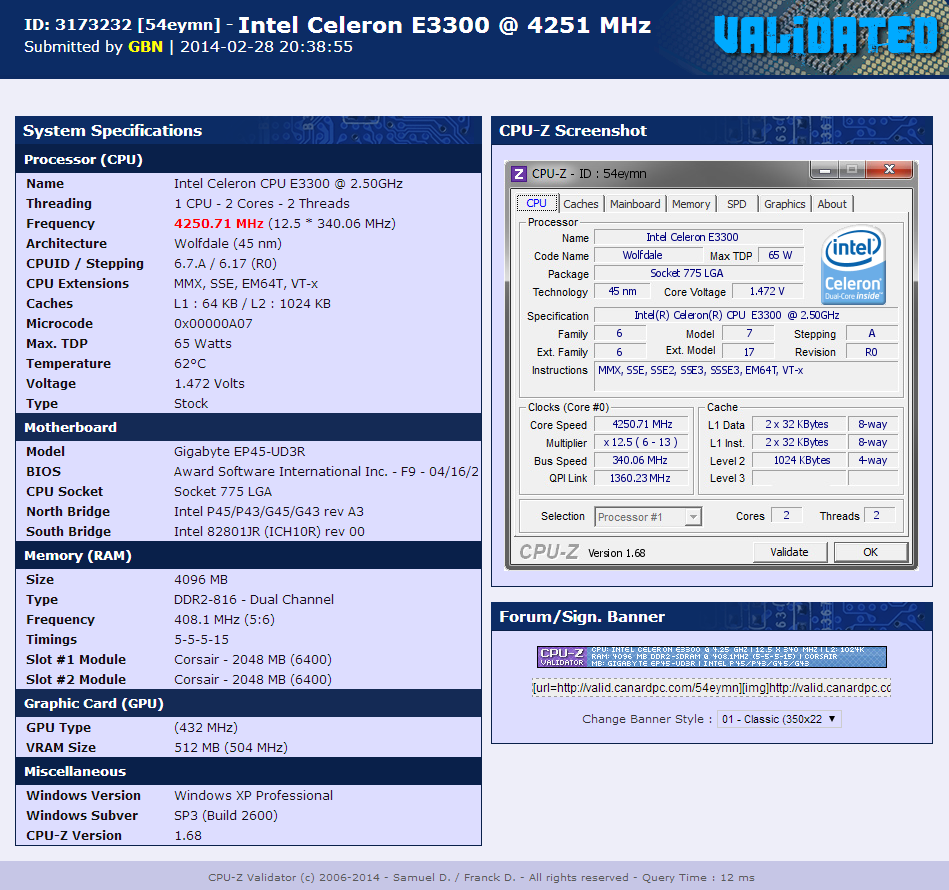Switch to the Mainboard tab
This screenshot has height=890, width=949.
coord(635,204)
